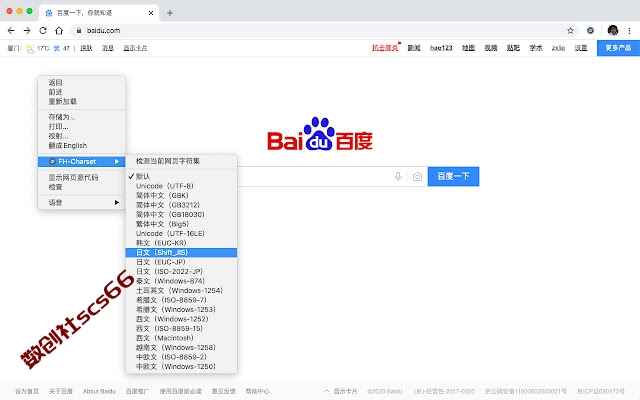Image resolution: width=640 pixels, height=400 pixels.
Task: Open the FH-Charset extension toolbar icon
Action: [590, 30]
